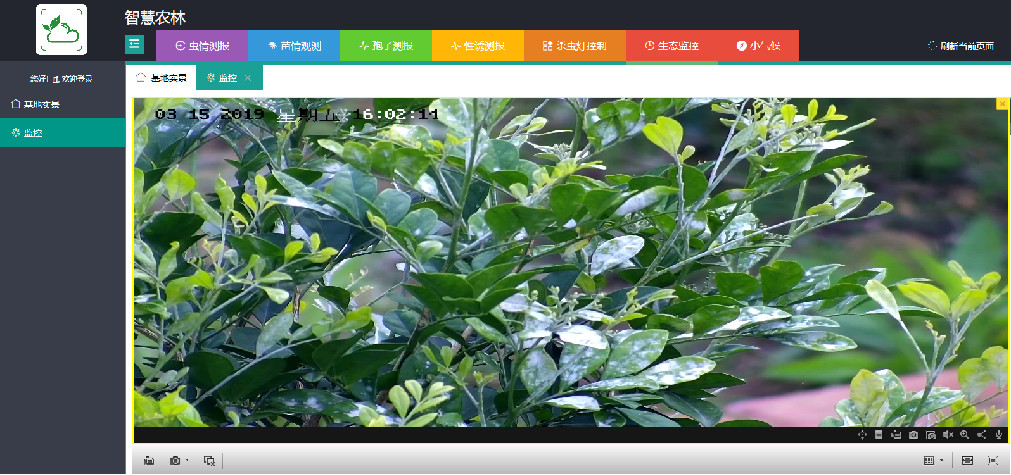Click the share icon in the video bar

coord(981,435)
